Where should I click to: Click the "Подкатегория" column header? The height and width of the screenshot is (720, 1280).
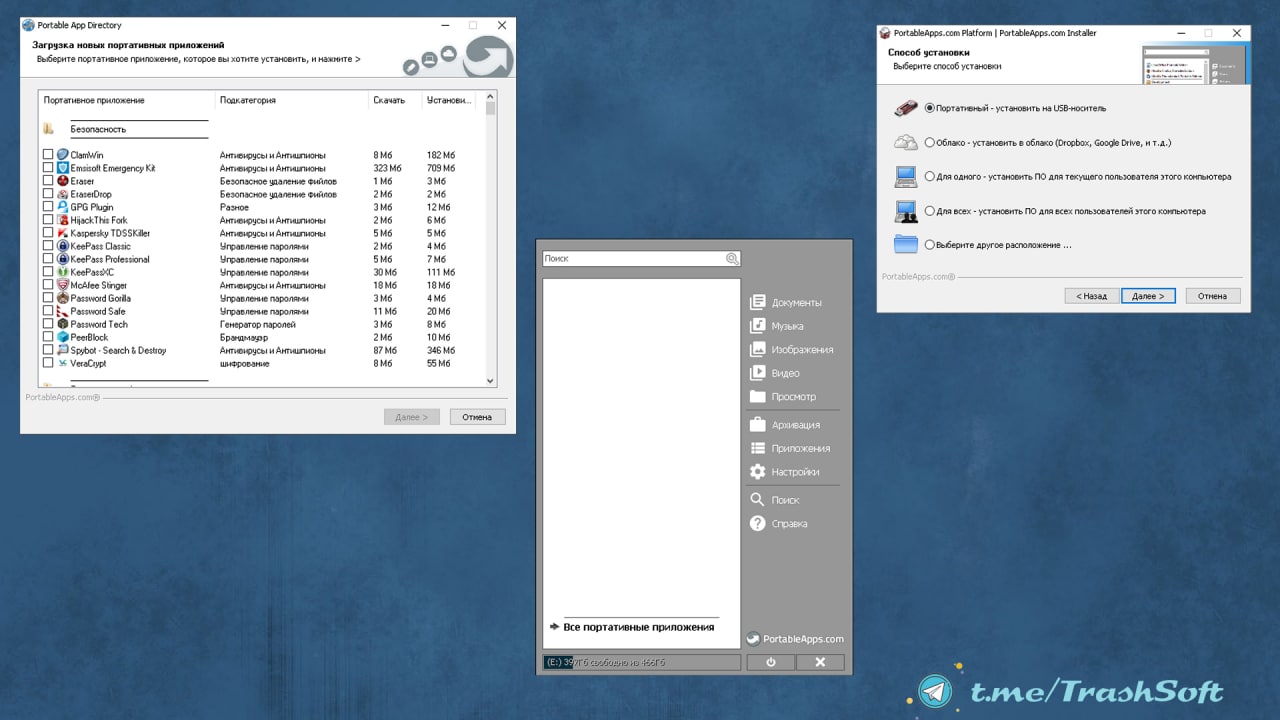(292, 100)
